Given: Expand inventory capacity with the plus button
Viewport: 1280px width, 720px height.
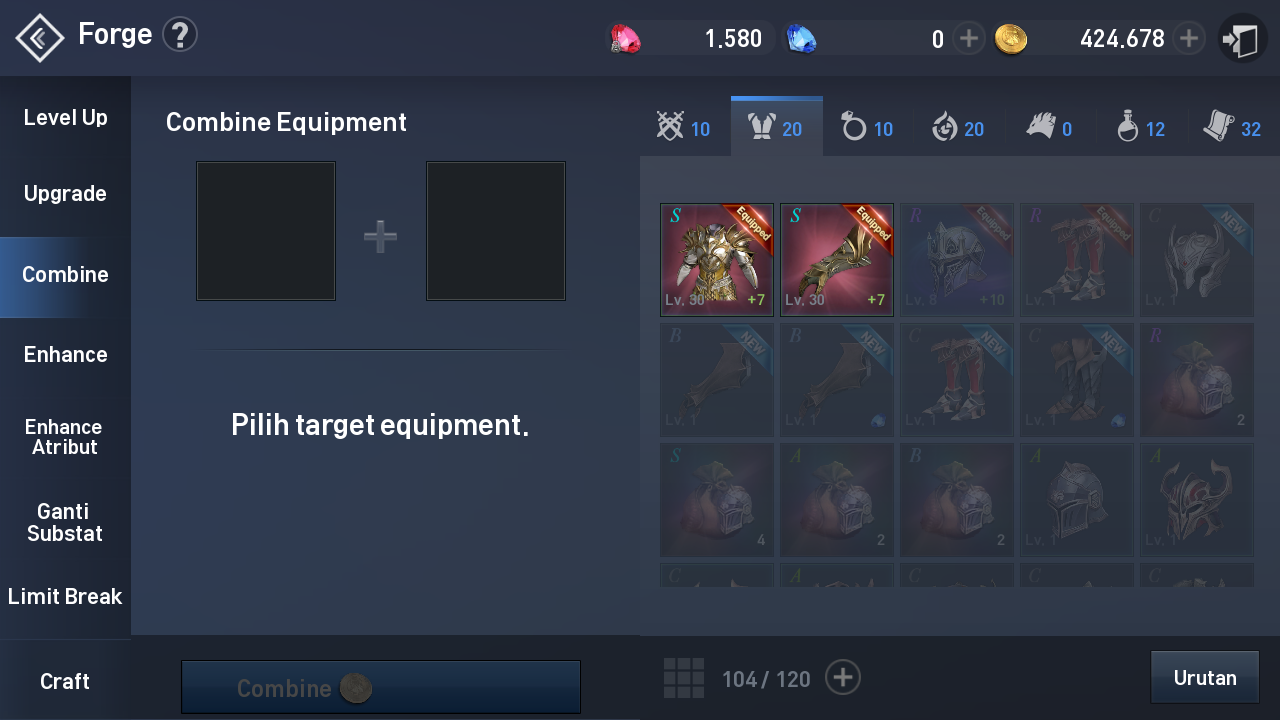Looking at the screenshot, I should (x=843, y=678).
